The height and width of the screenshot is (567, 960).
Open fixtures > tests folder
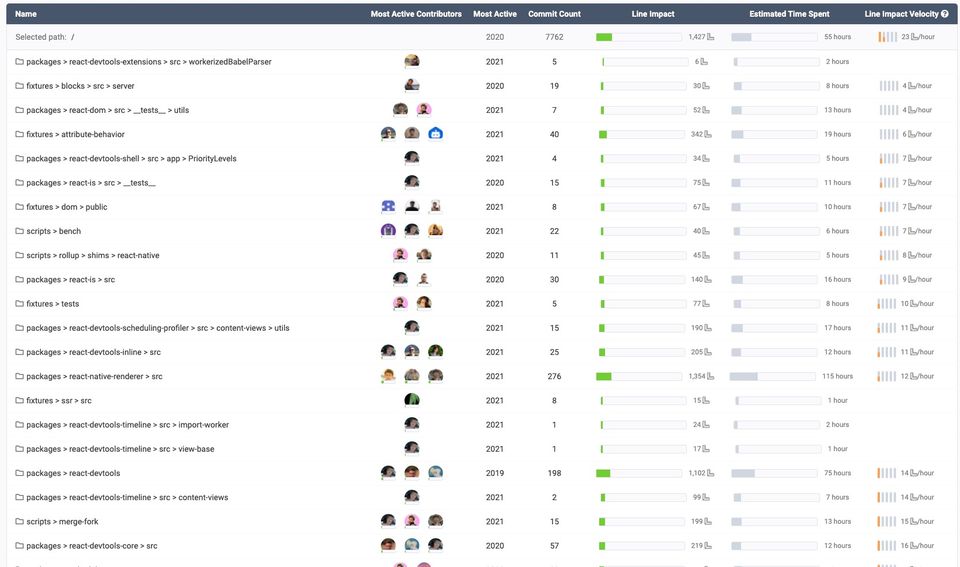pyautogui.click(x=53, y=304)
